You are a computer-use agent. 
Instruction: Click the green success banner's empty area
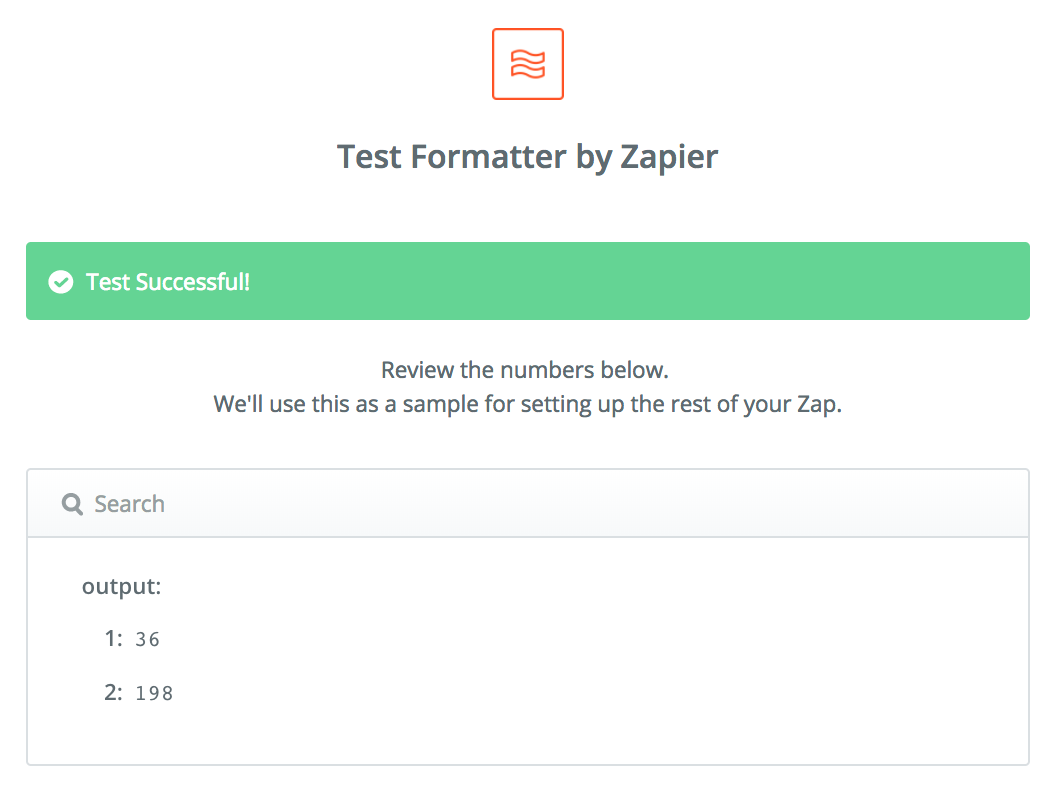click(x=640, y=281)
